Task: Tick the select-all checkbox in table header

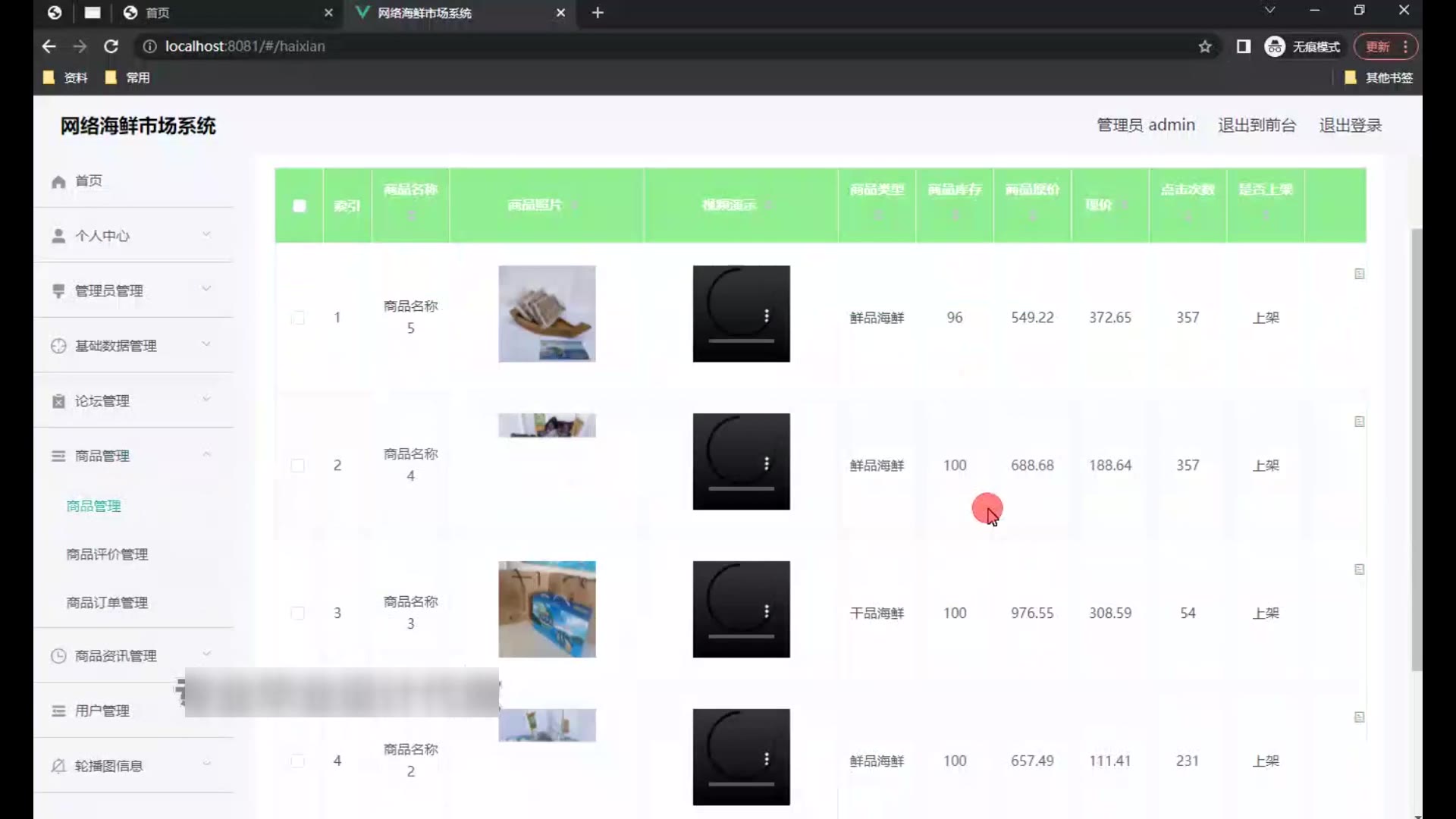Action: [x=300, y=206]
